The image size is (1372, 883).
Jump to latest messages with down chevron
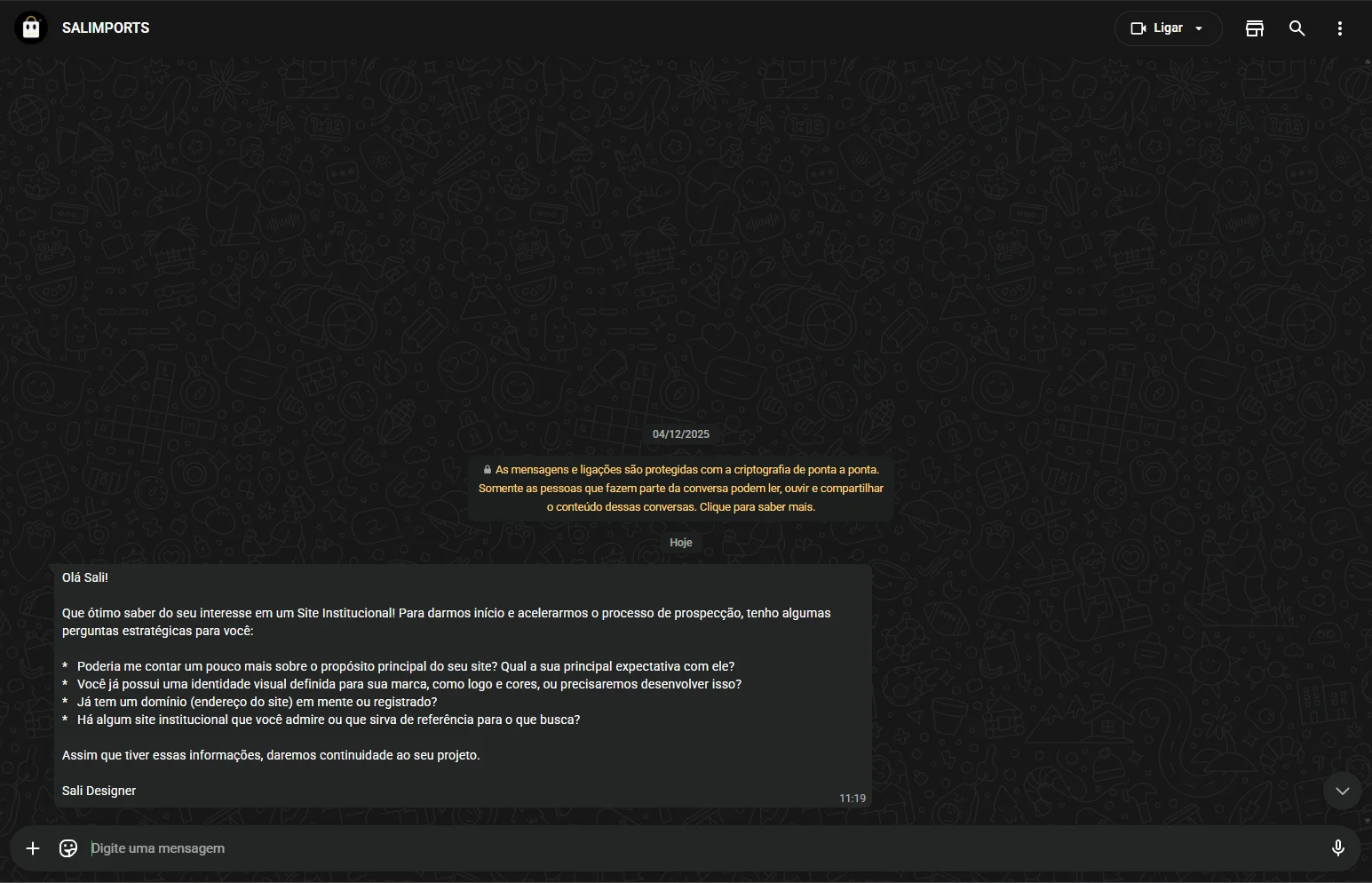[1342, 792]
